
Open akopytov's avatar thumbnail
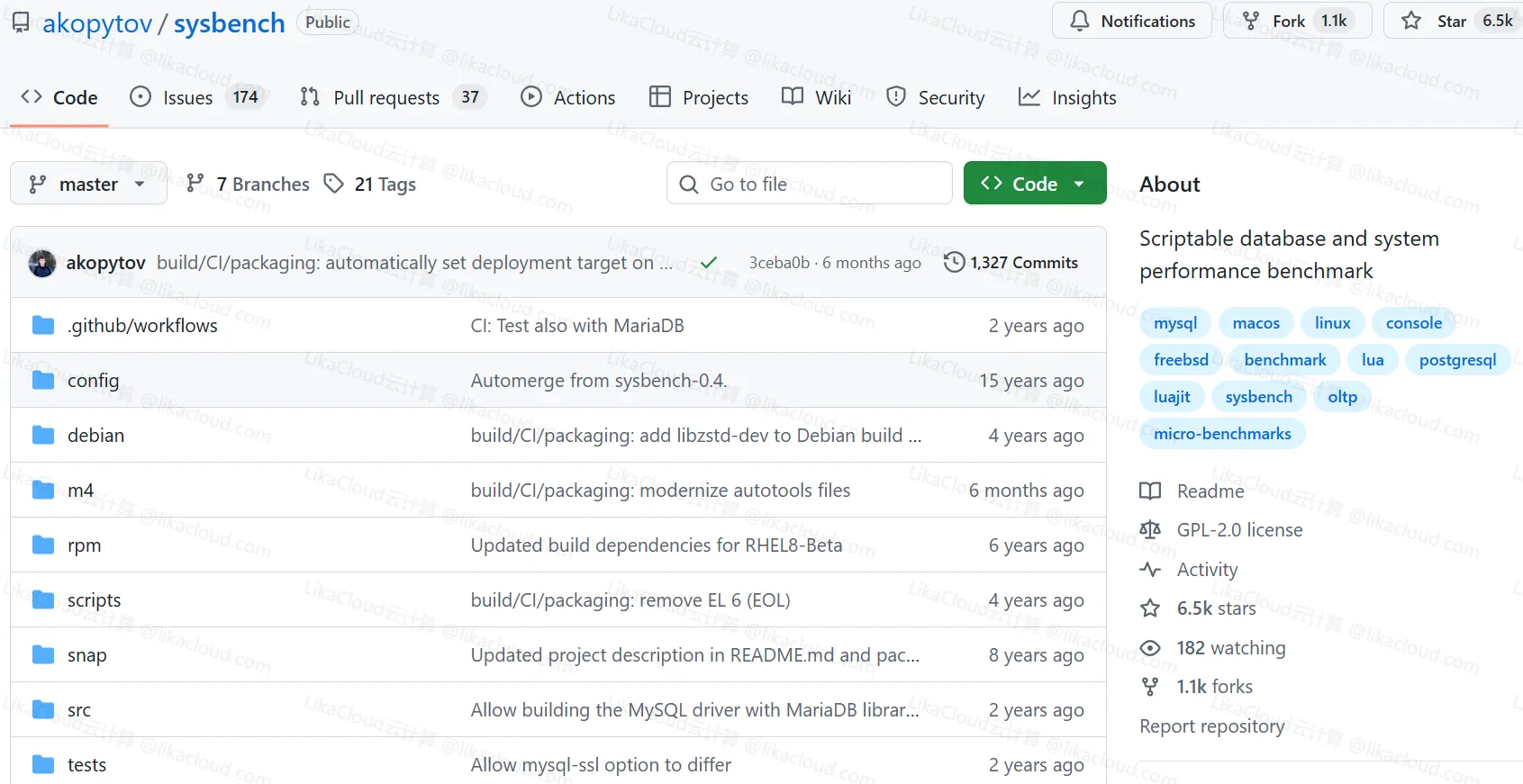[x=42, y=263]
